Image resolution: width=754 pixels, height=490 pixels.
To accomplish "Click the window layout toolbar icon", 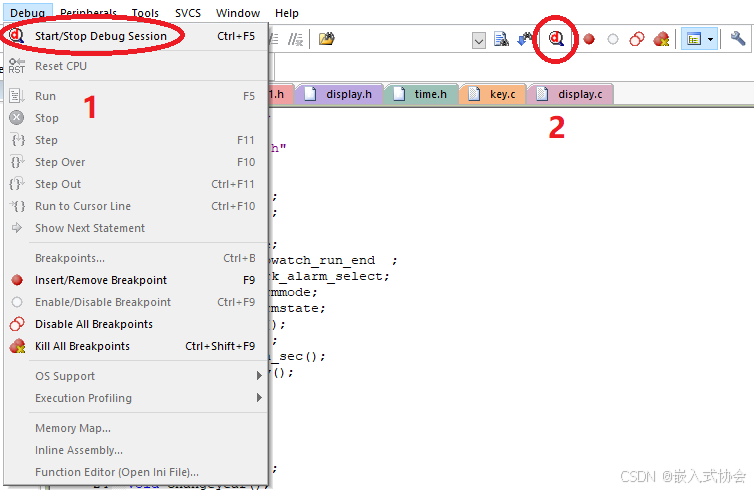I will point(693,39).
